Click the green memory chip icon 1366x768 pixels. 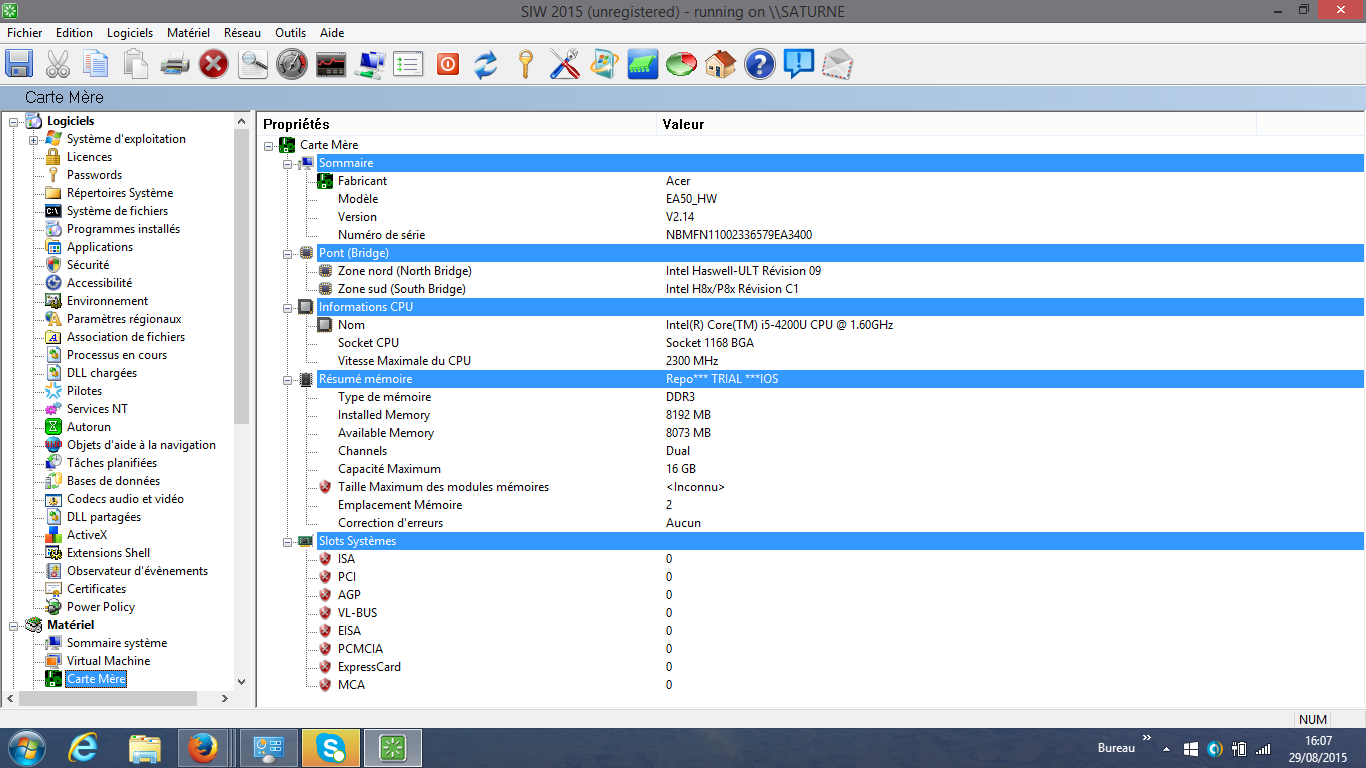pyautogui.click(x=643, y=65)
